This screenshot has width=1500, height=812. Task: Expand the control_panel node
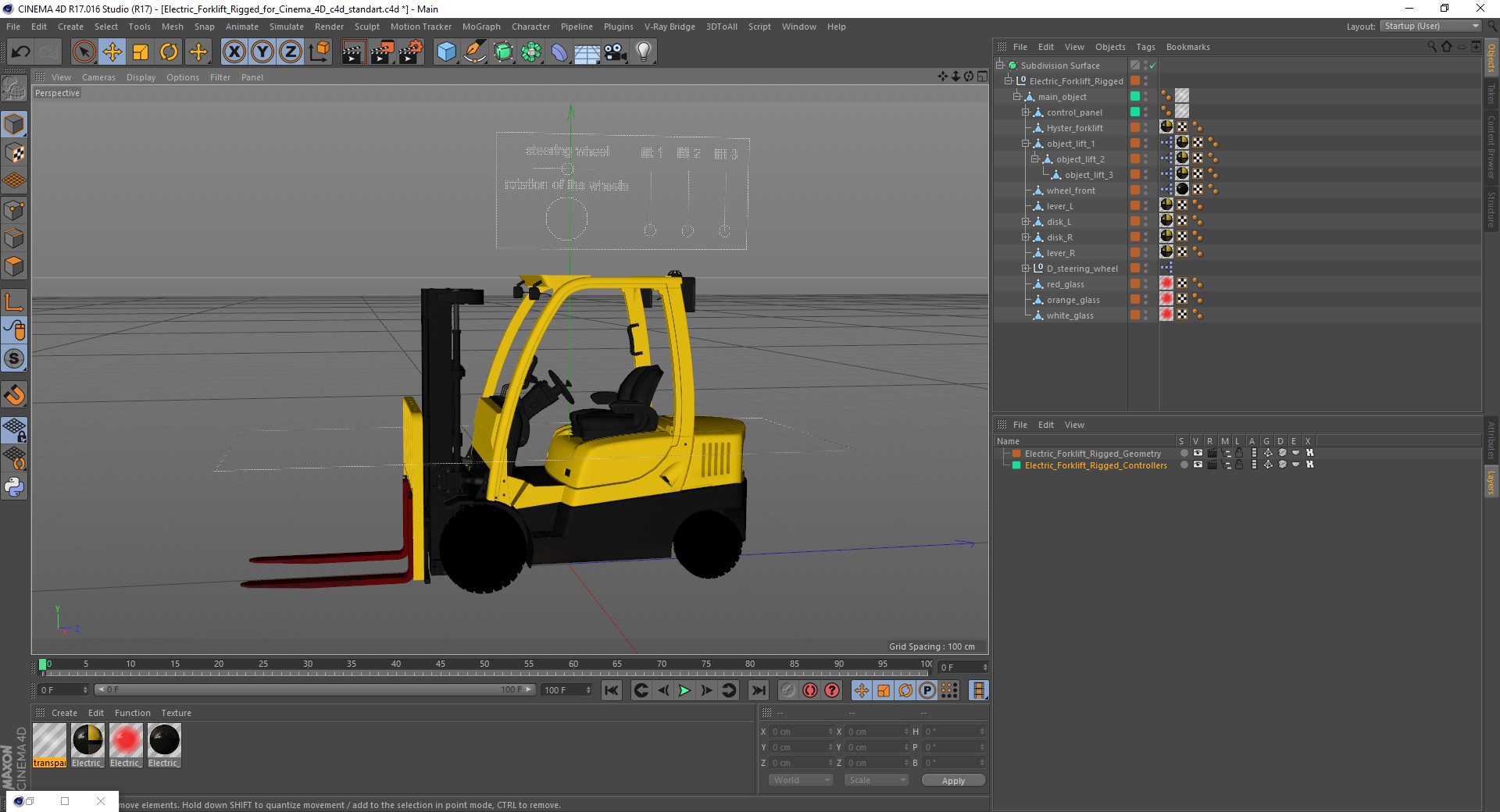tap(1026, 112)
